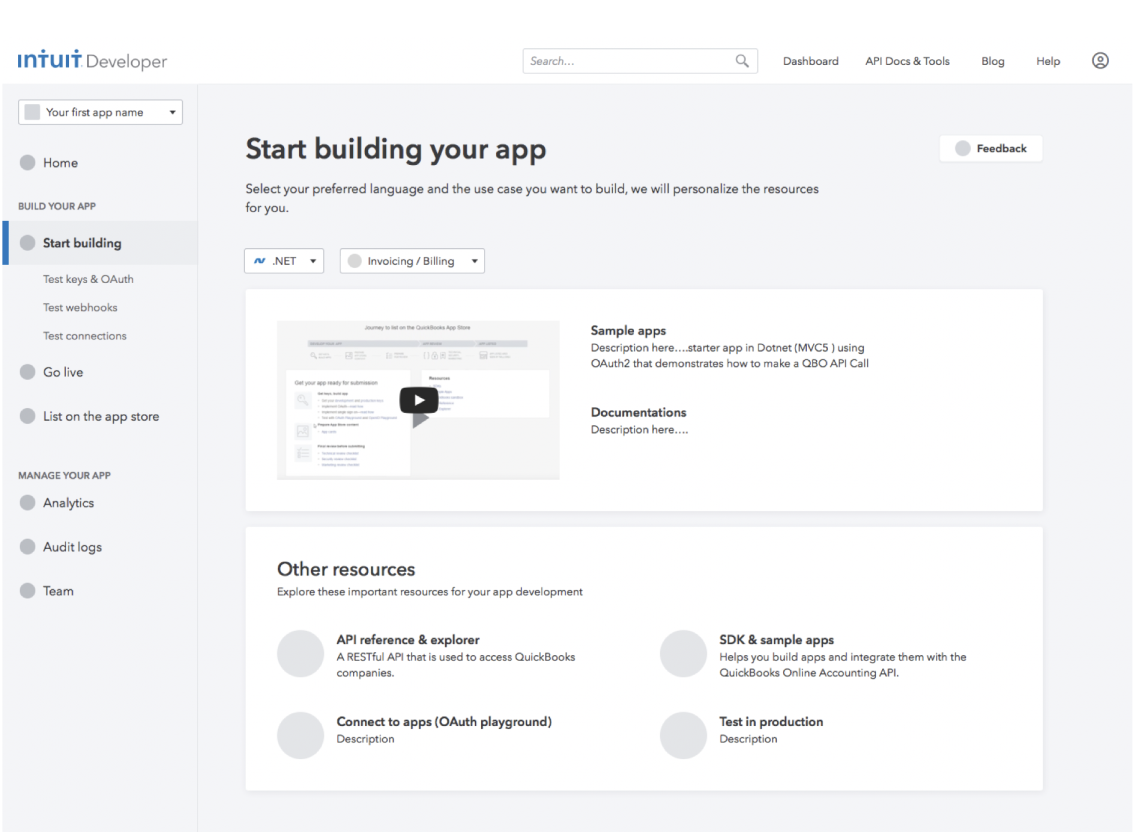Open the .NET language dropdown
Viewport: 1136px width, 832px height.
click(284, 261)
